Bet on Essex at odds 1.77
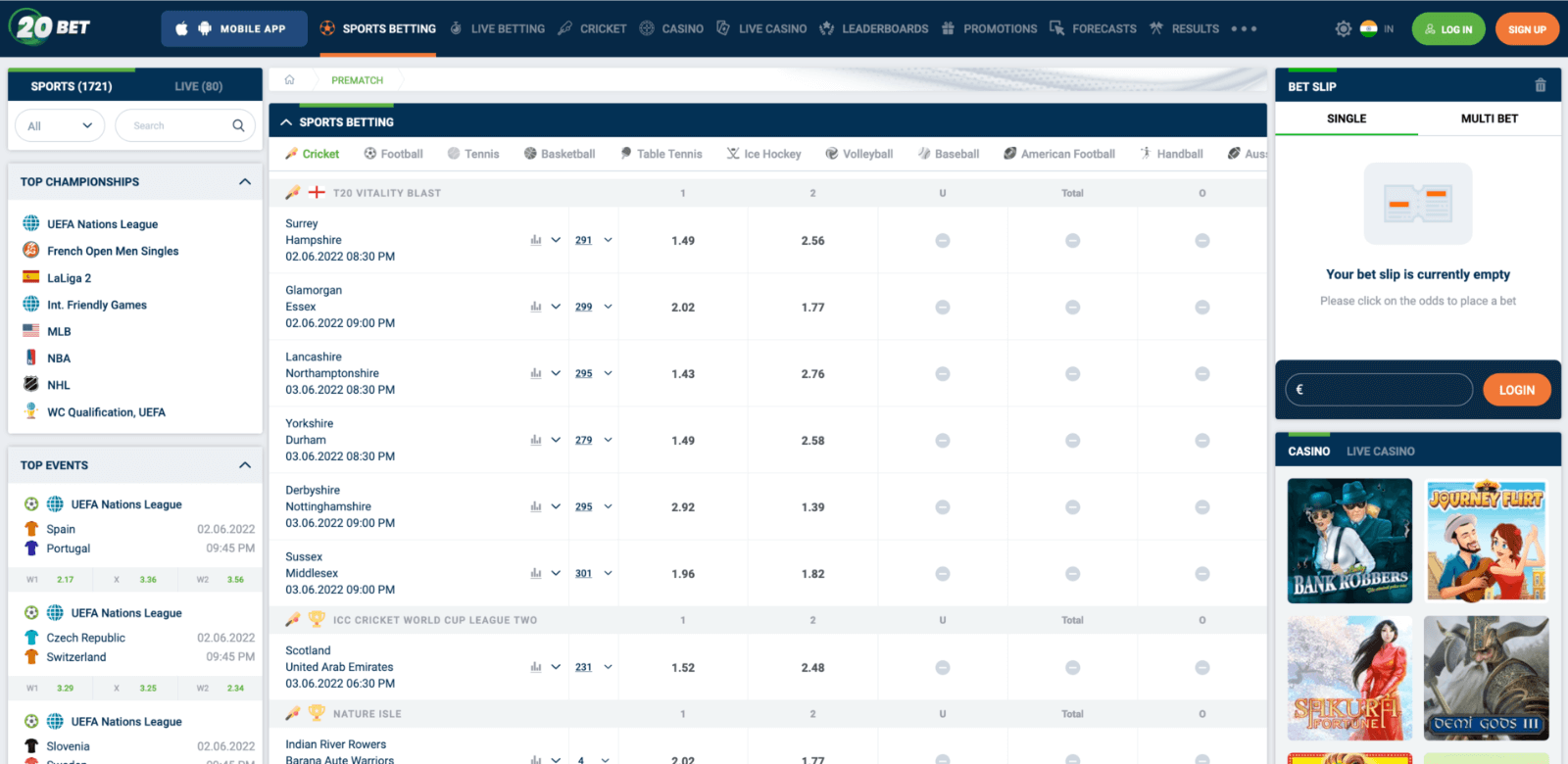This screenshot has width=1568, height=764. (x=812, y=307)
